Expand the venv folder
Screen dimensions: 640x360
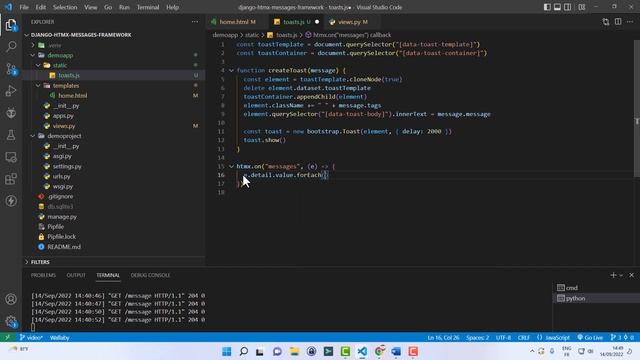(33, 45)
